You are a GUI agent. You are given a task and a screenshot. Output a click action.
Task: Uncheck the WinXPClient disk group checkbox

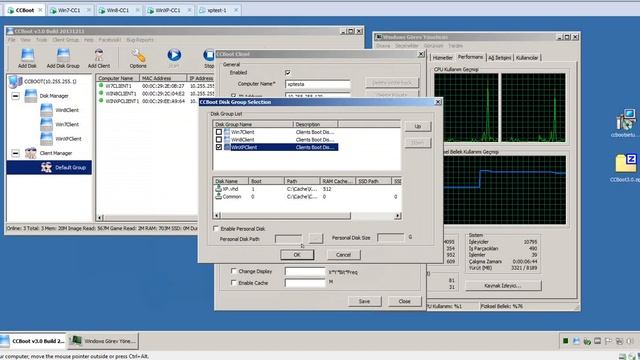click(219, 147)
